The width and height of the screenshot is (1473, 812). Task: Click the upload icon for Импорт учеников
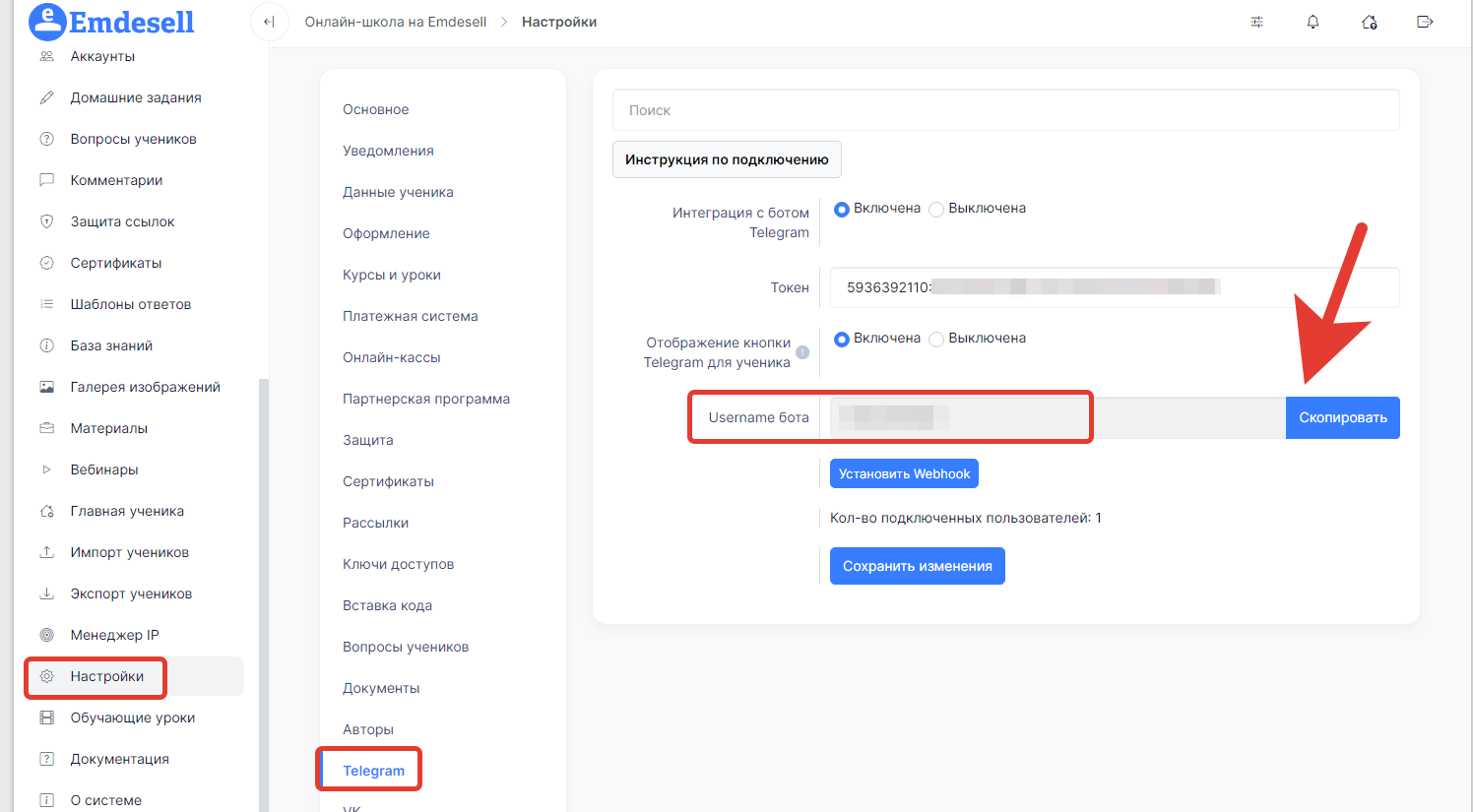46,552
